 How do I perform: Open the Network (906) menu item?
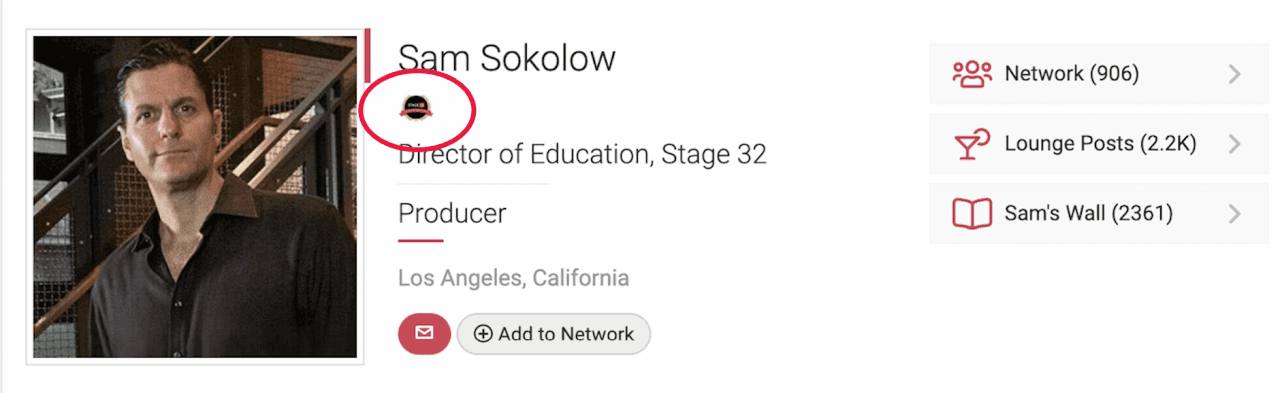[1099, 74]
